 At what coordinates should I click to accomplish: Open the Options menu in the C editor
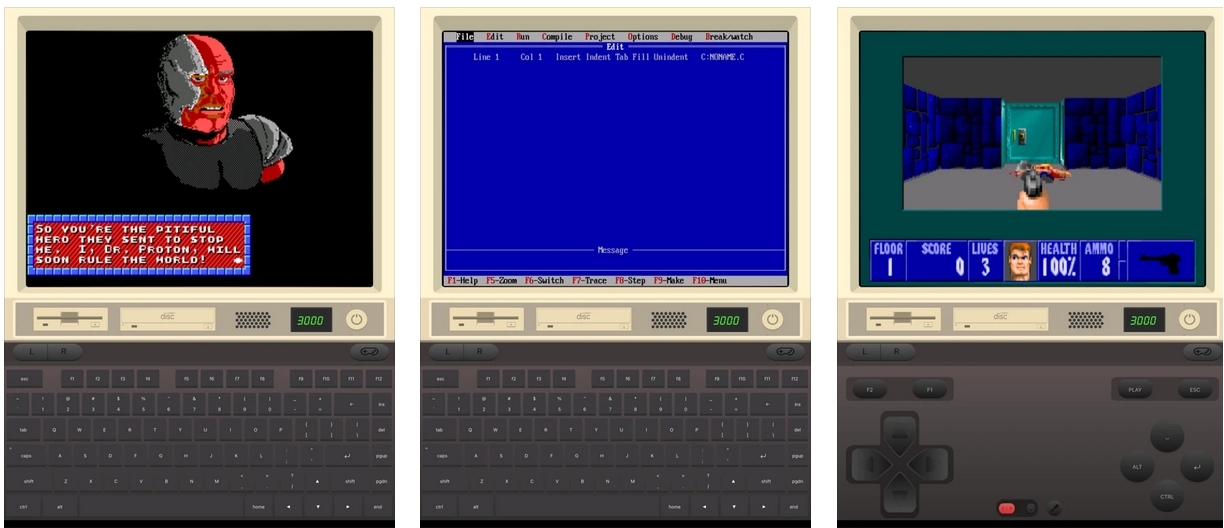[x=643, y=37]
